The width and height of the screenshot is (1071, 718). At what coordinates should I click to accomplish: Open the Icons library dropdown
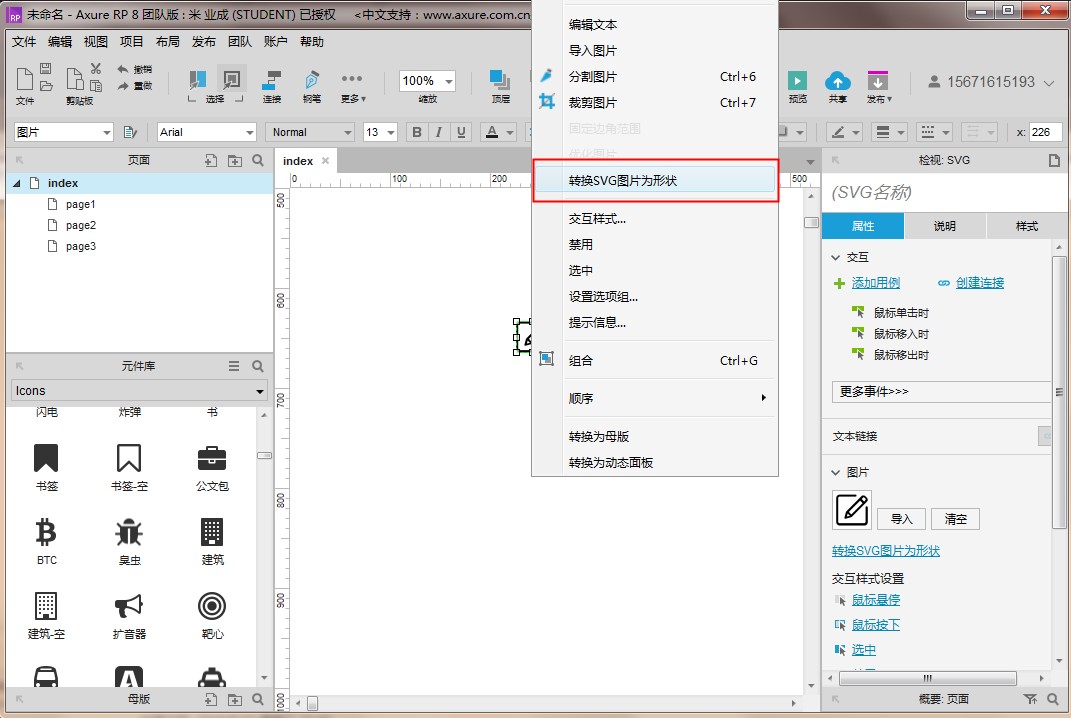139,391
